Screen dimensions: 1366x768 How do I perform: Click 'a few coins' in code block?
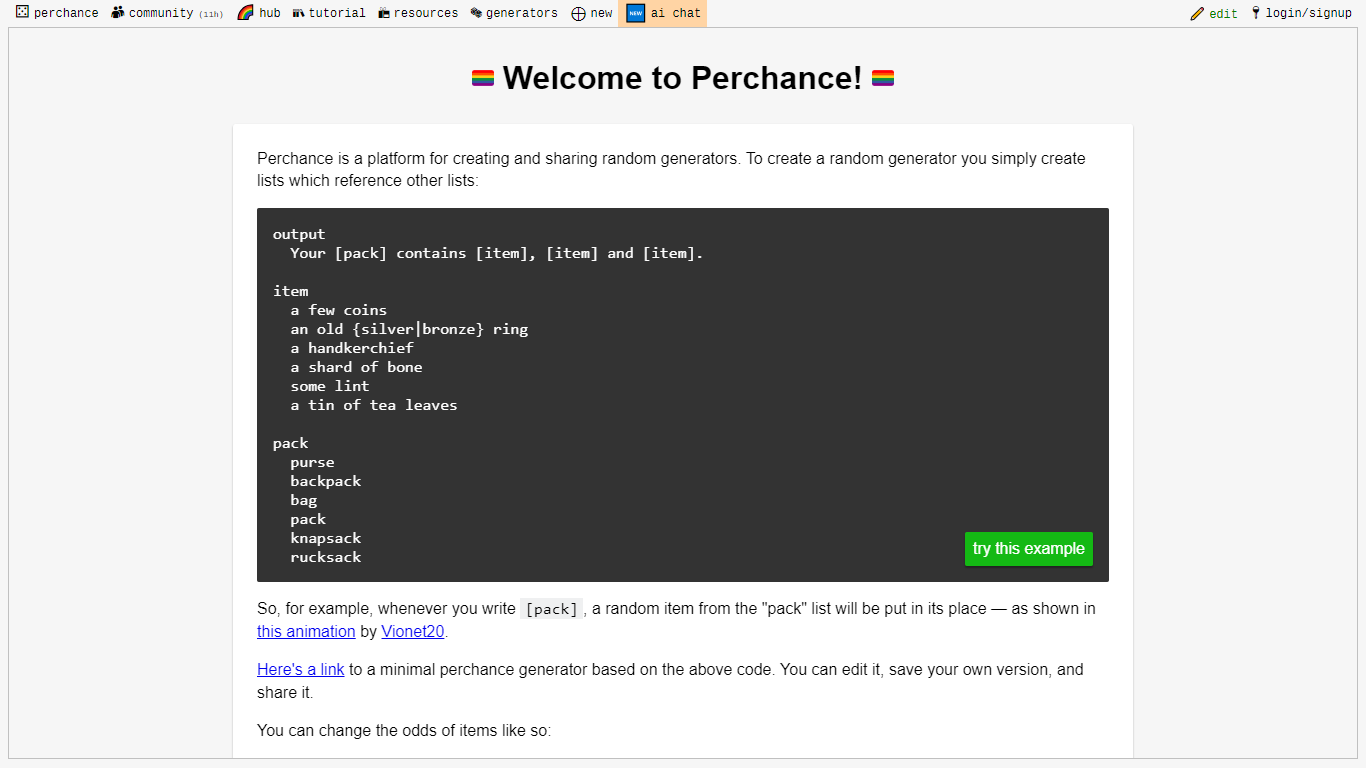click(339, 310)
